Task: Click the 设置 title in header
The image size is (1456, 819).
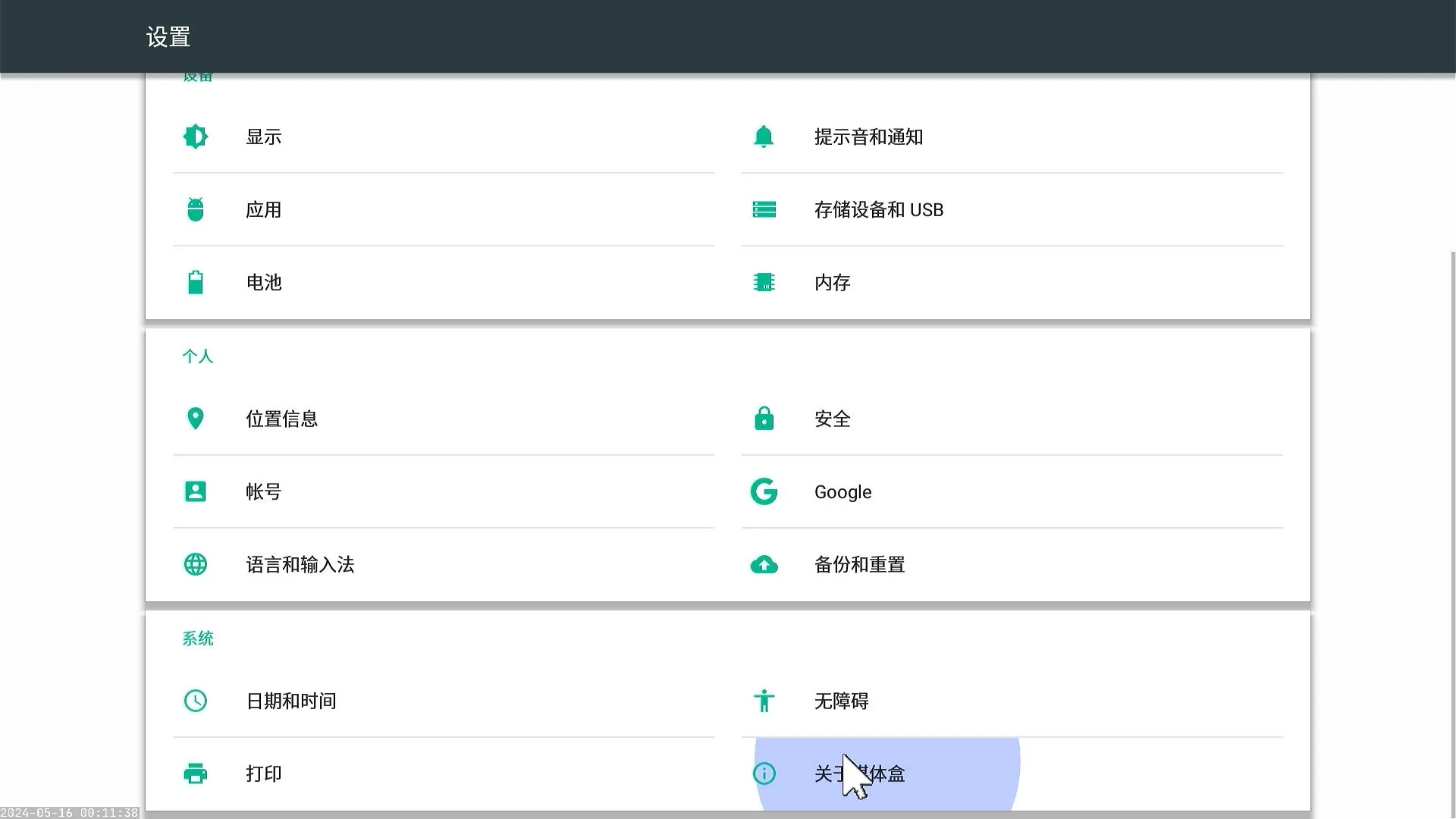Action: click(168, 36)
